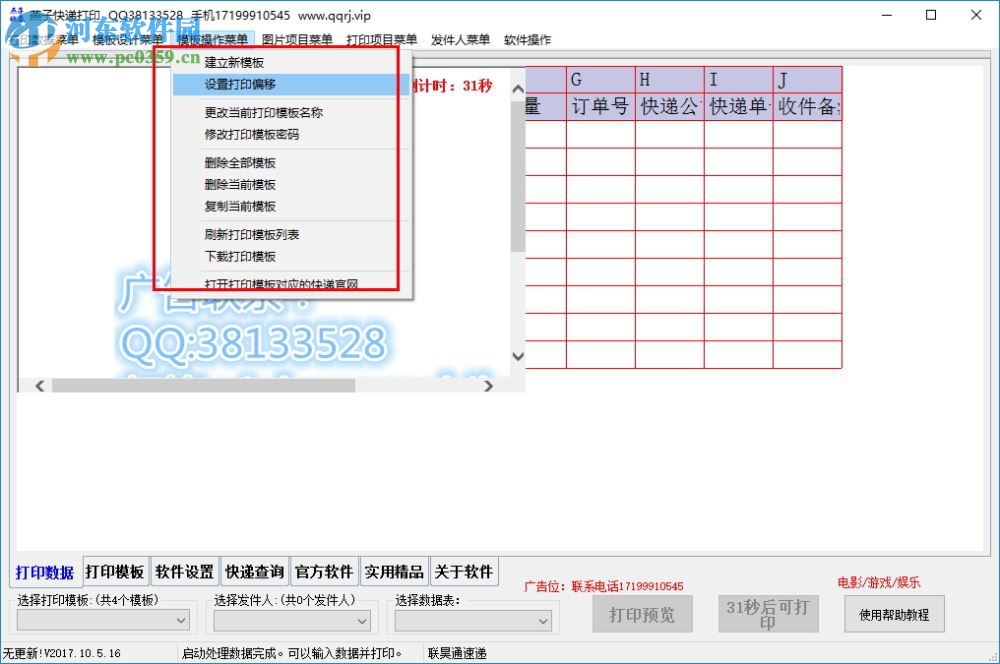This screenshot has width=1000, height=664.
Task: Click the 广告位 contact phone text
Action: point(603,586)
